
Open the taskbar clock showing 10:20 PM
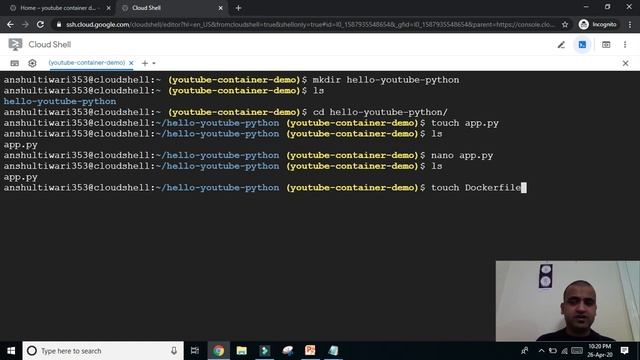[600, 351]
